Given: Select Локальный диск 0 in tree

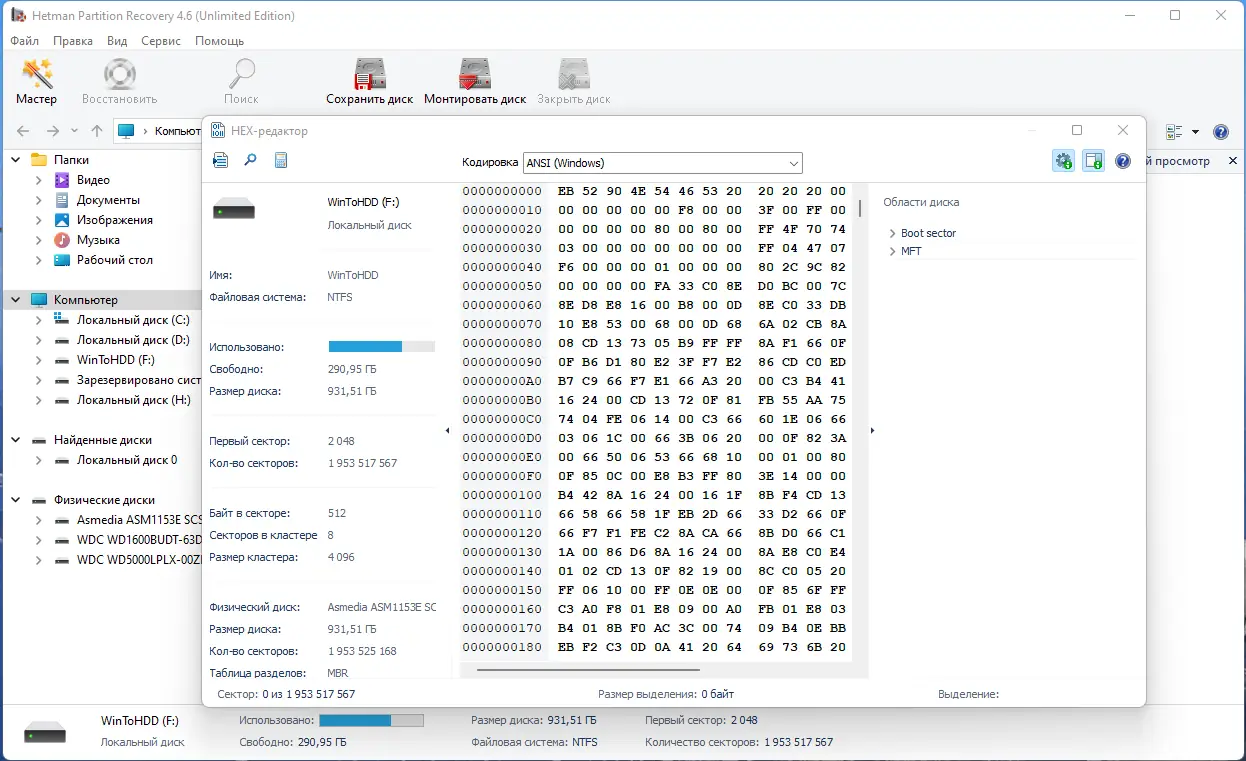Looking at the screenshot, I should click(x=127, y=460).
